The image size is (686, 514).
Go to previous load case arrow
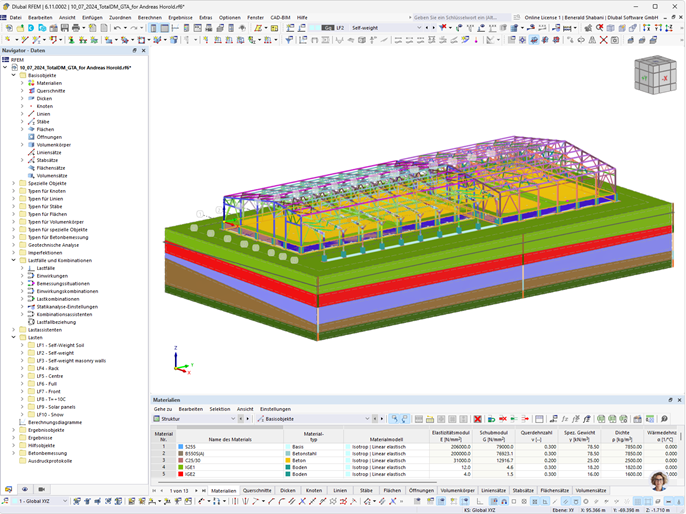pos(427,28)
